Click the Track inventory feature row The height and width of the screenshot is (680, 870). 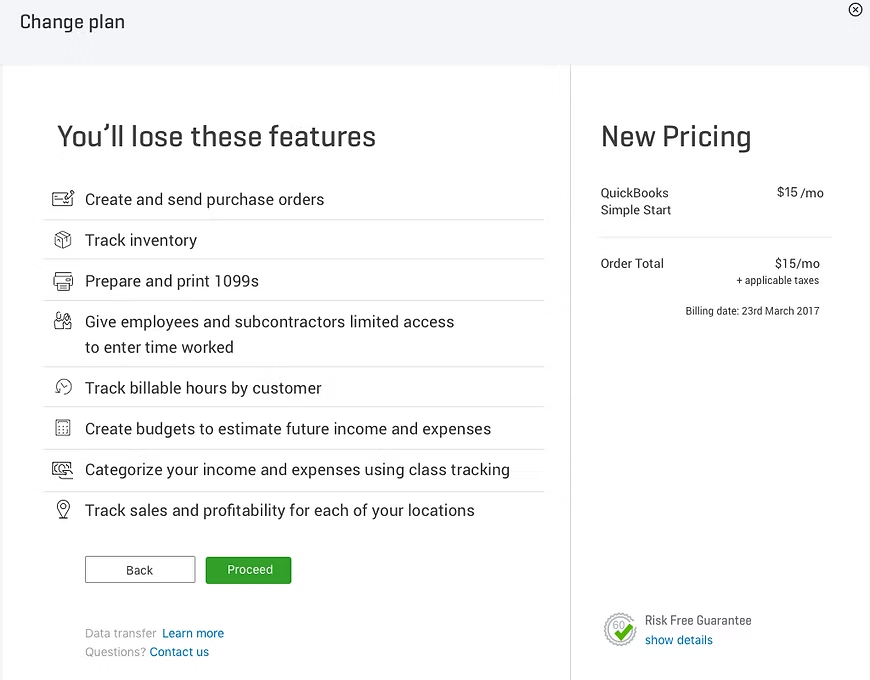(293, 240)
